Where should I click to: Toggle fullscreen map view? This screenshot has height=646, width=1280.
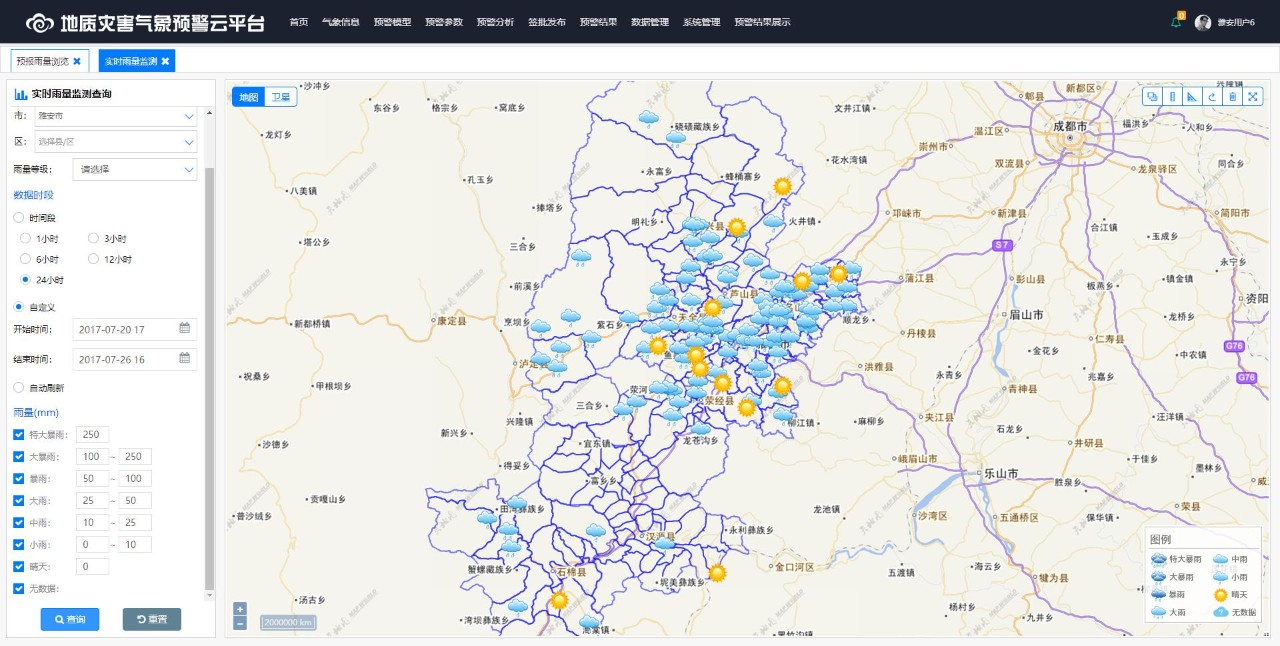1252,96
